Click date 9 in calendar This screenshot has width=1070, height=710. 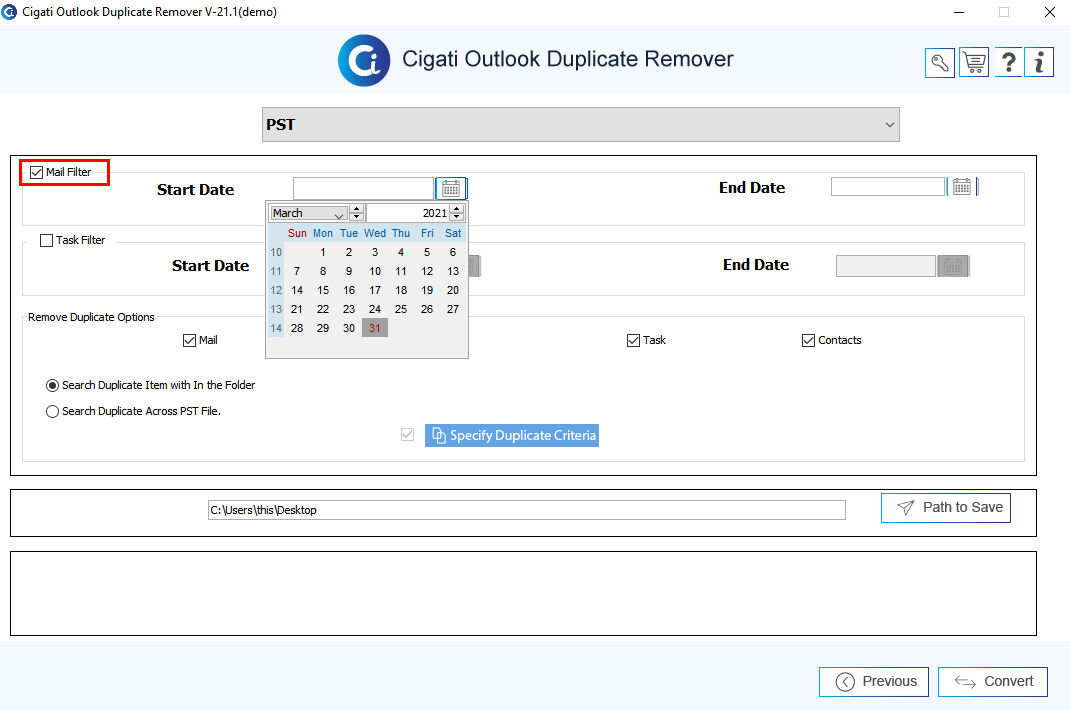pos(349,271)
